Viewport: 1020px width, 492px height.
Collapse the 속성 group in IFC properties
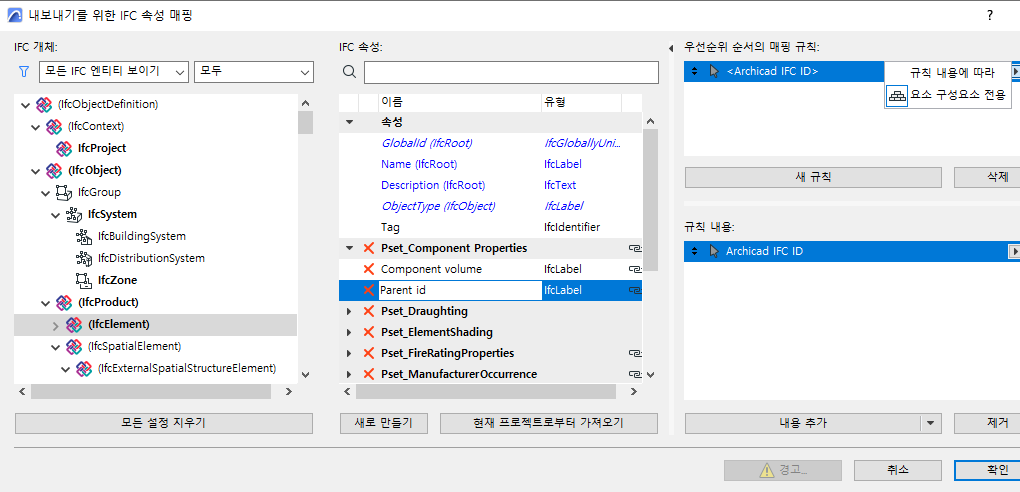point(349,122)
